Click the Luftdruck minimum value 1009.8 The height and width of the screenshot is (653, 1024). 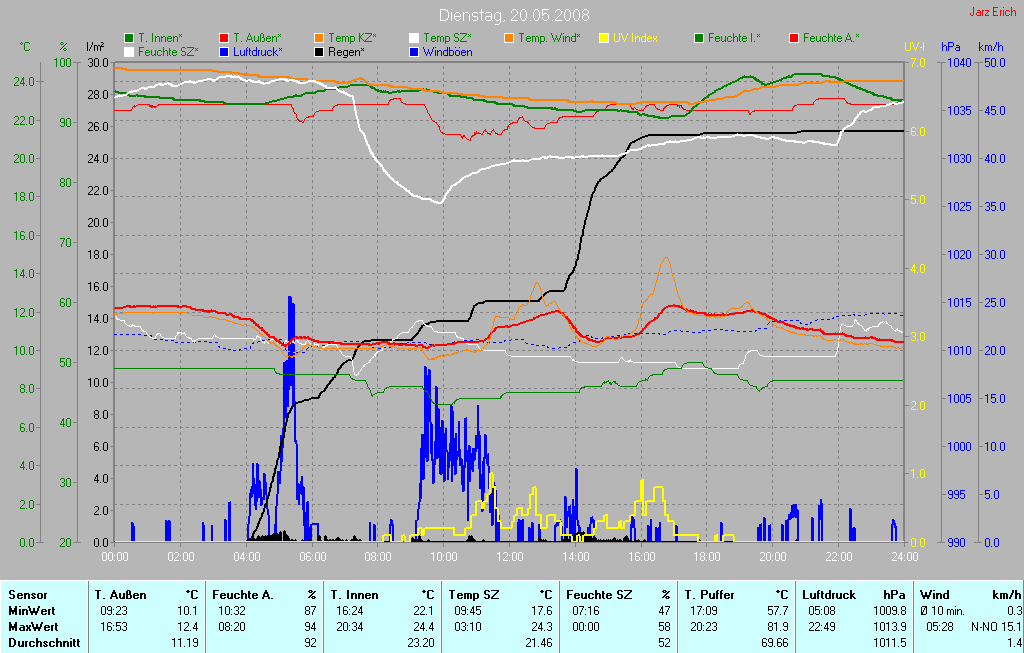pos(889,611)
